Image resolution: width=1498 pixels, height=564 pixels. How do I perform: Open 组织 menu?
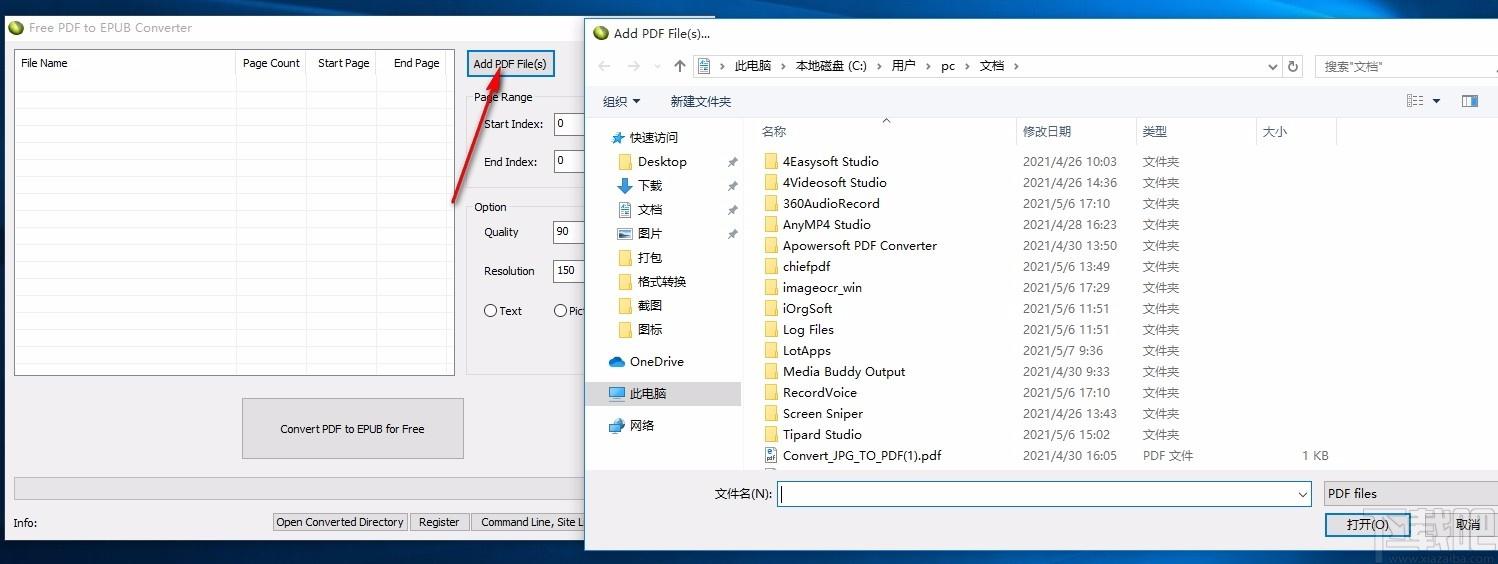click(x=621, y=101)
